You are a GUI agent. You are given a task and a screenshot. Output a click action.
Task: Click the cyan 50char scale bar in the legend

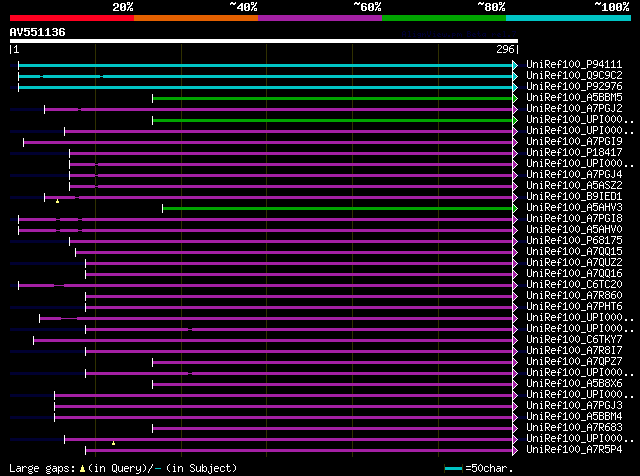pyautogui.click(x=455, y=468)
